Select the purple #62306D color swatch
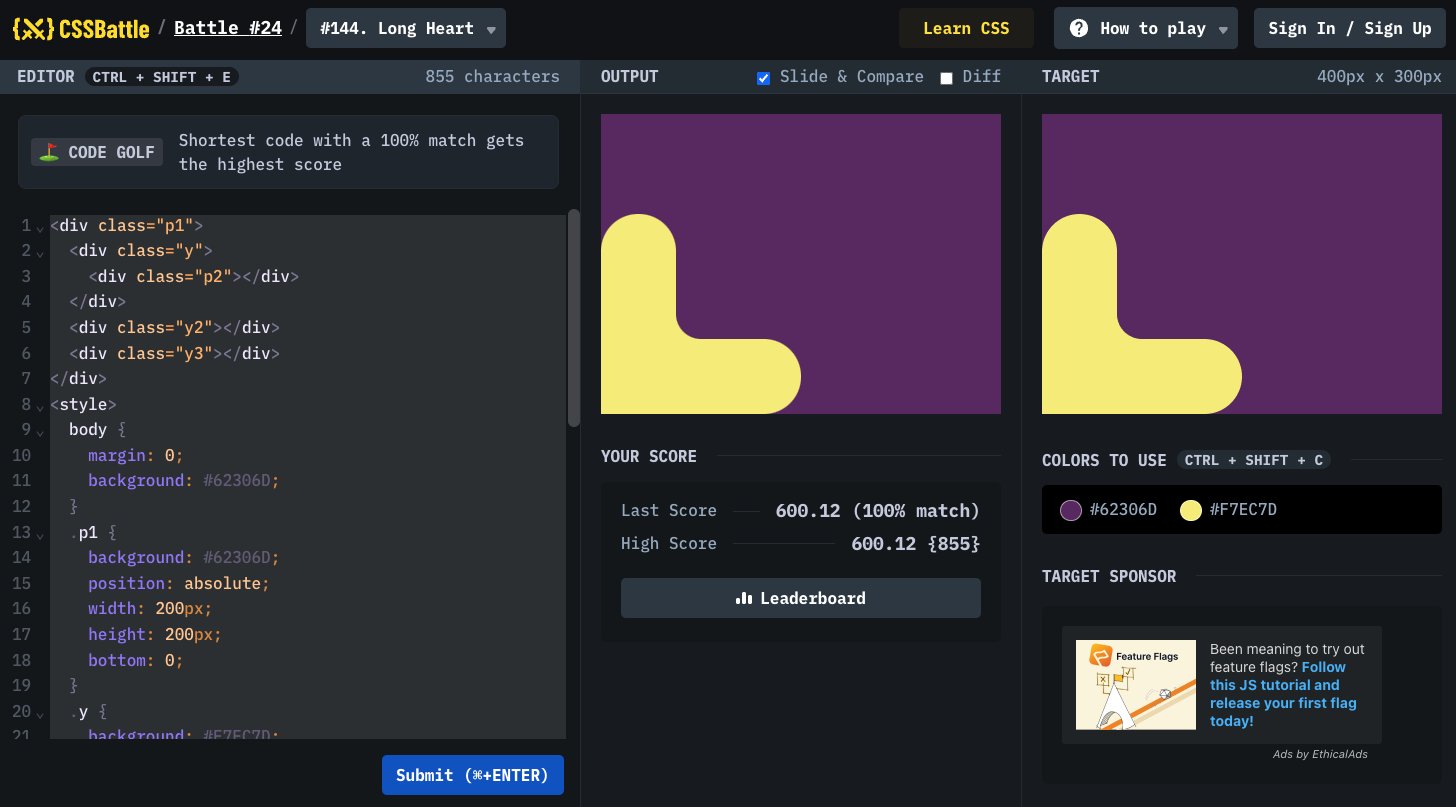 coord(1071,510)
